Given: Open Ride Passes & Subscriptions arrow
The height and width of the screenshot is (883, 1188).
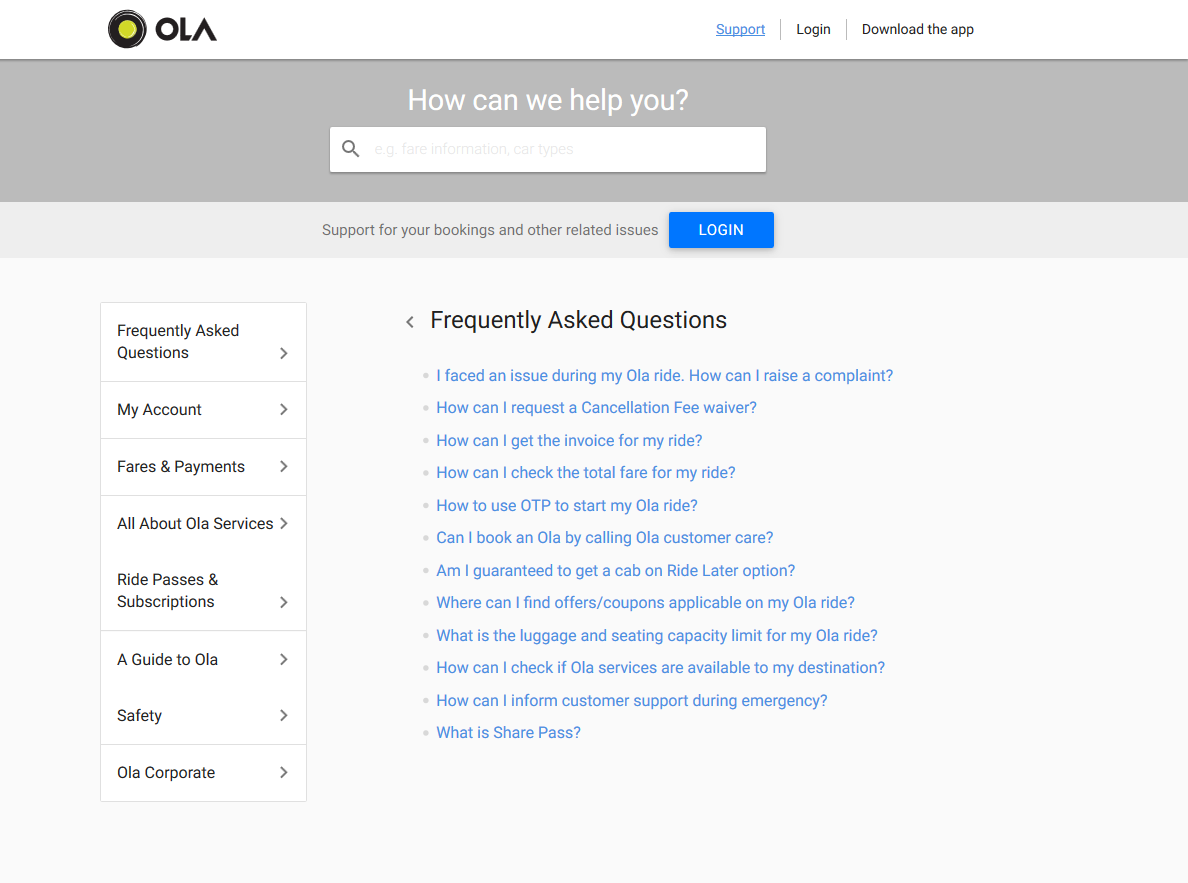Looking at the screenshot, I should tap(284, 602).
